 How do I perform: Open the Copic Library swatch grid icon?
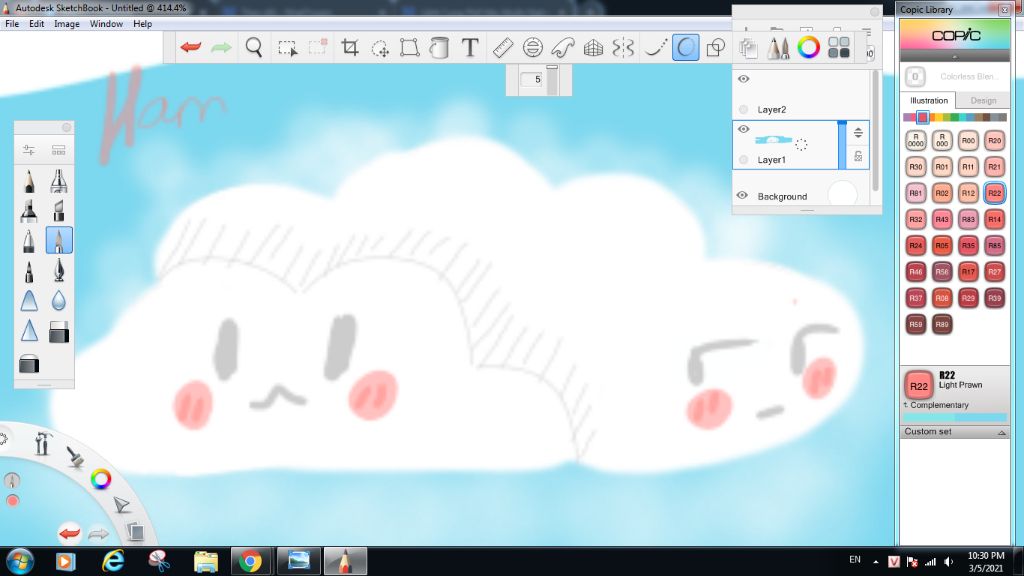coord(839,48)
